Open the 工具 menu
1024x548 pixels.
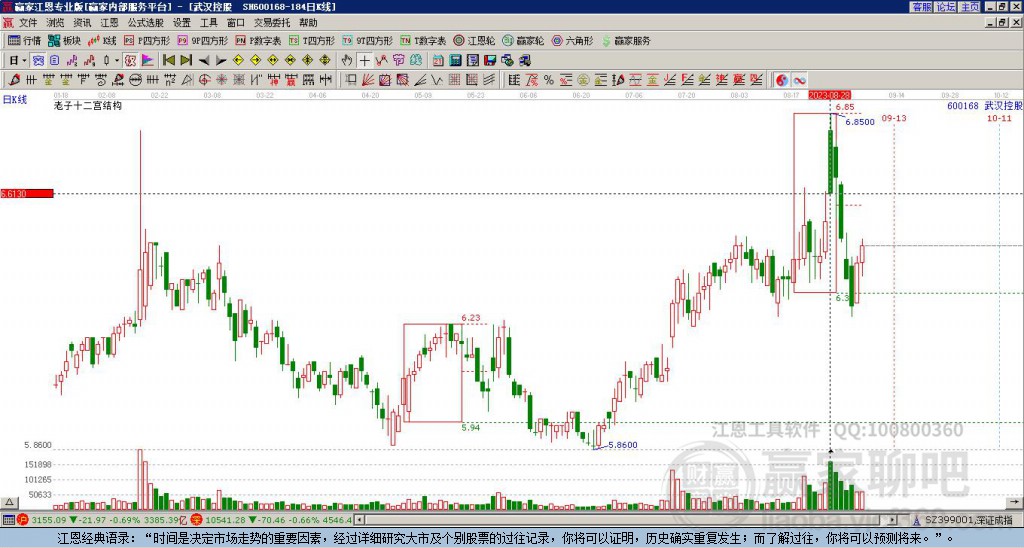click(x=209, y=23)
